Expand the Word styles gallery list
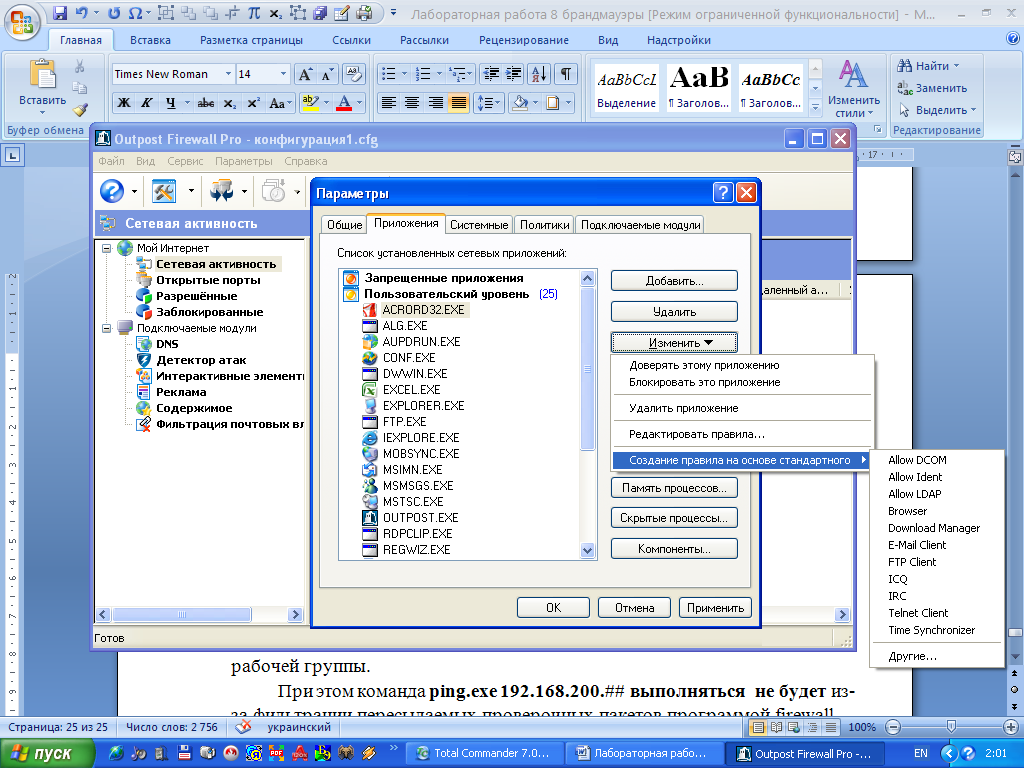This screenshot has width=1024, height=768. click(x=815, y=107)
